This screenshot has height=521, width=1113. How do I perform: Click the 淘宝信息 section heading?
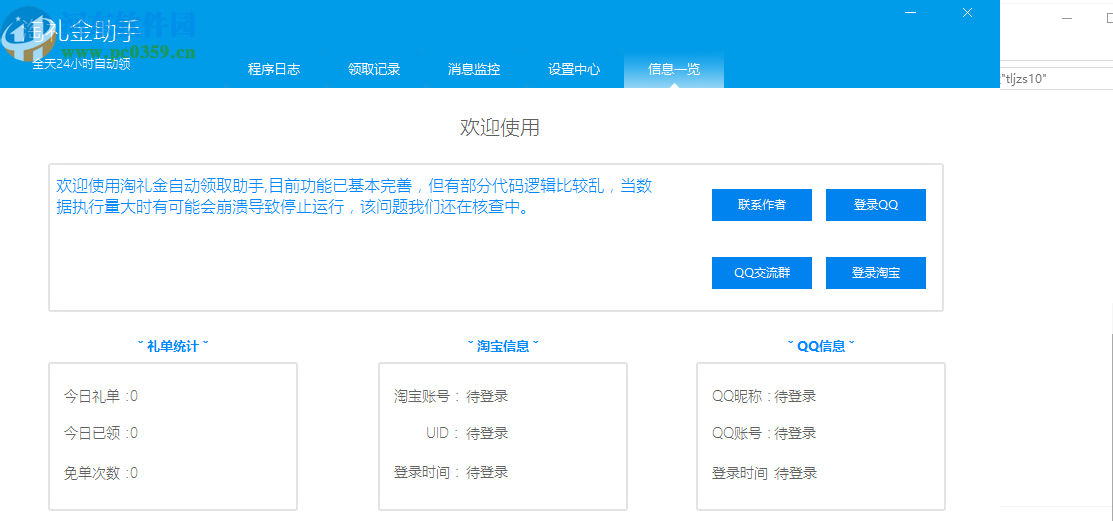click(503, 346)
